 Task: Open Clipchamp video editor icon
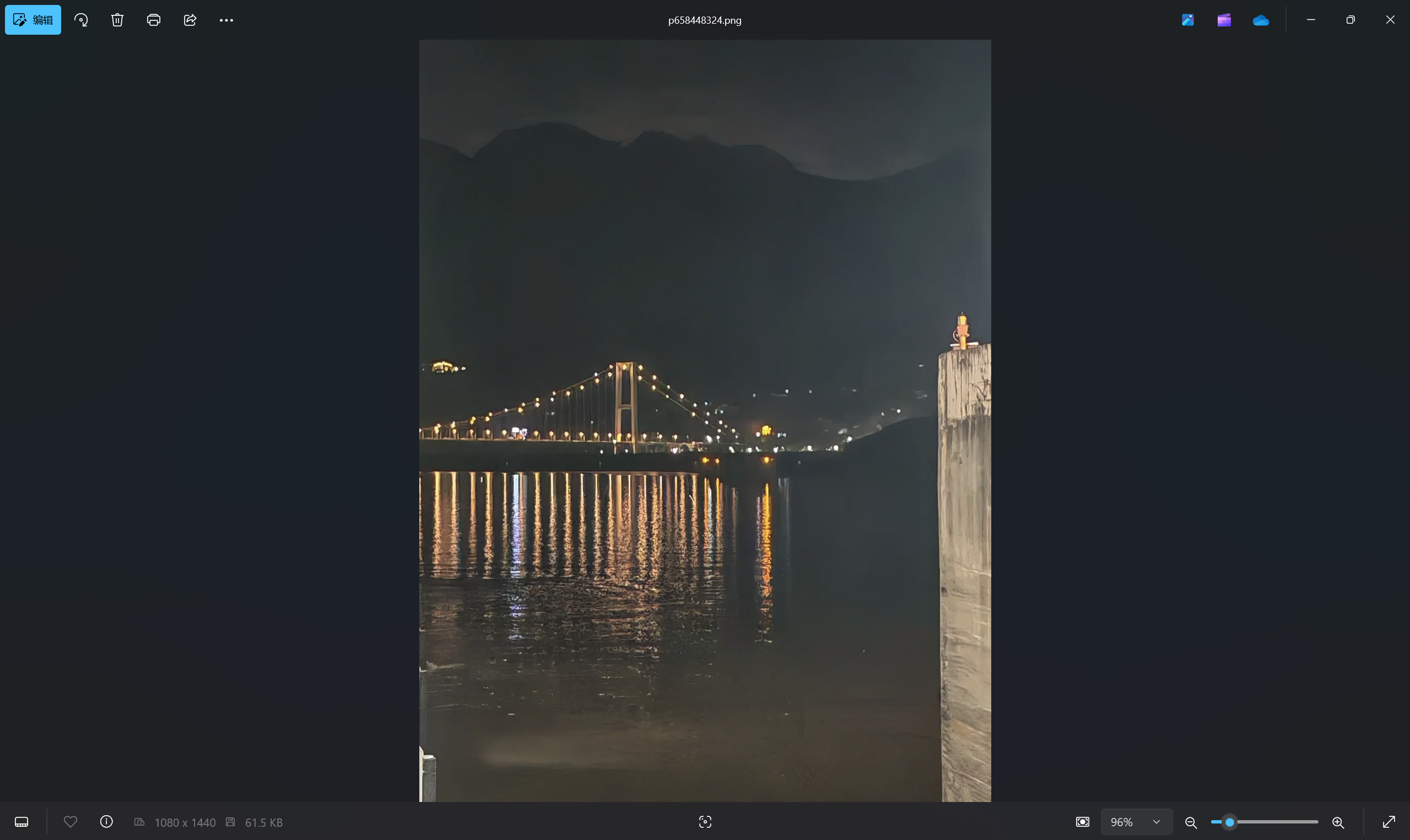click(1224, 20)
